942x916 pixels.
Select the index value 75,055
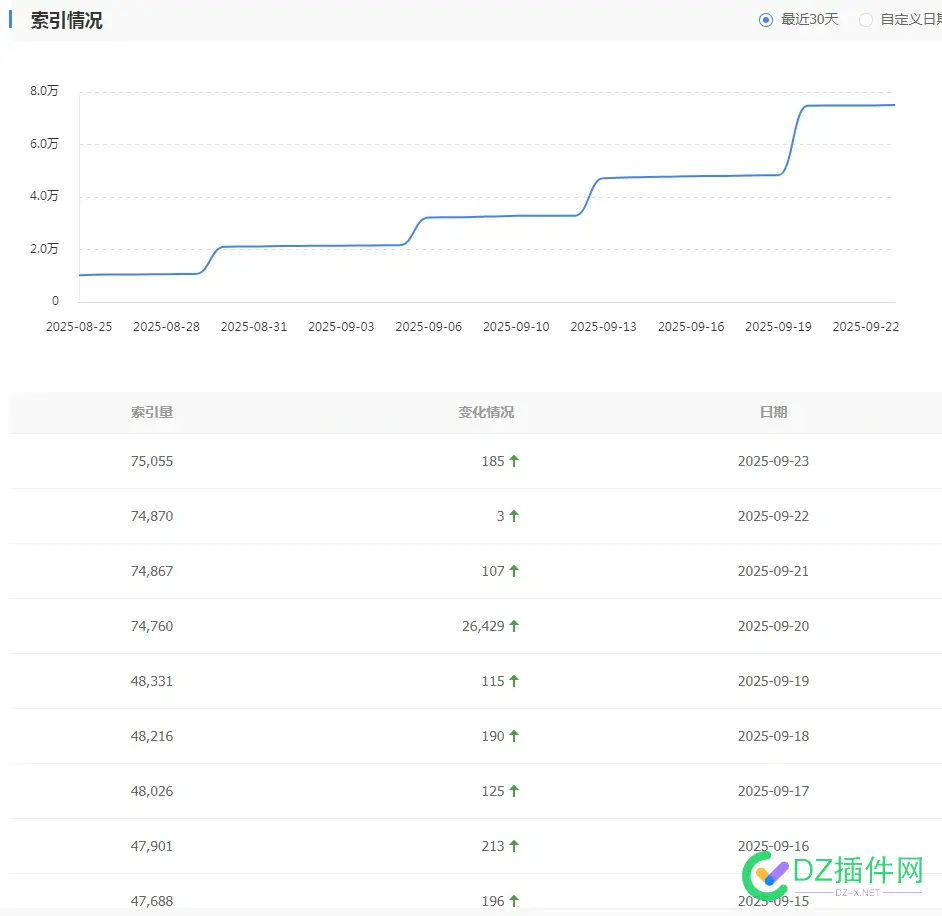click(x=152, y=461)
